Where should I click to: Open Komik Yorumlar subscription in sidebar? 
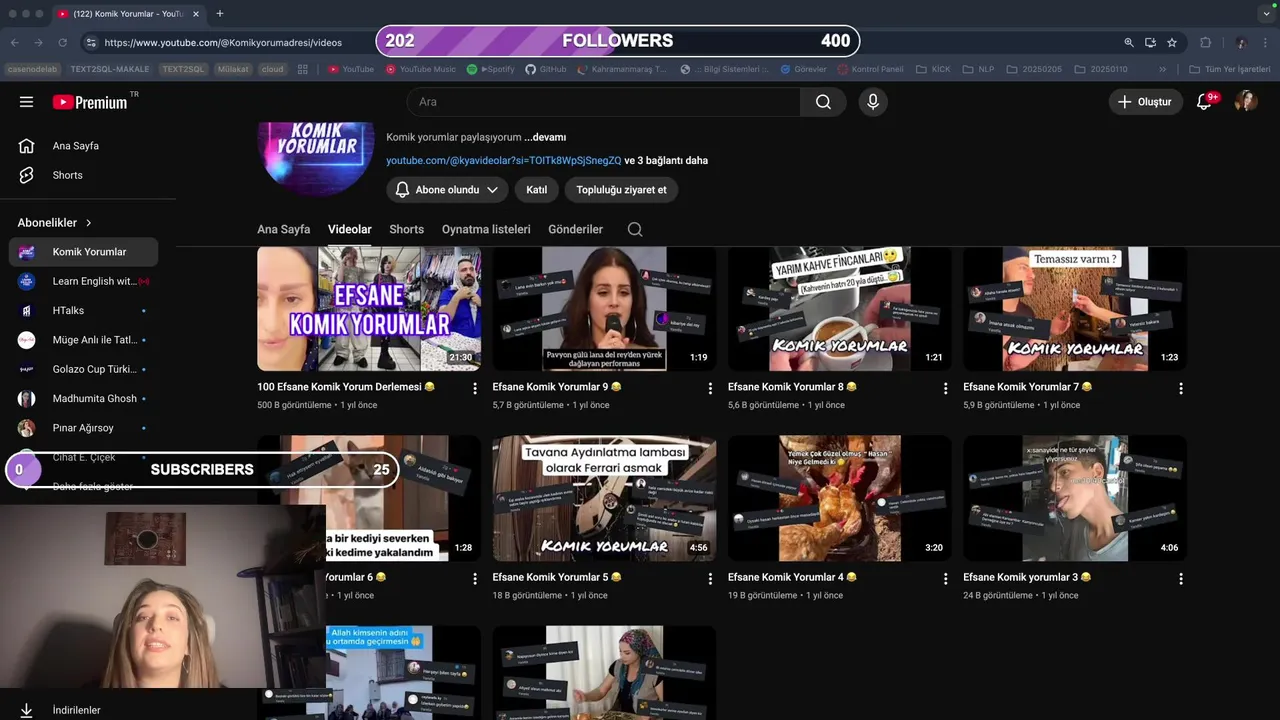tap(83, 252)
